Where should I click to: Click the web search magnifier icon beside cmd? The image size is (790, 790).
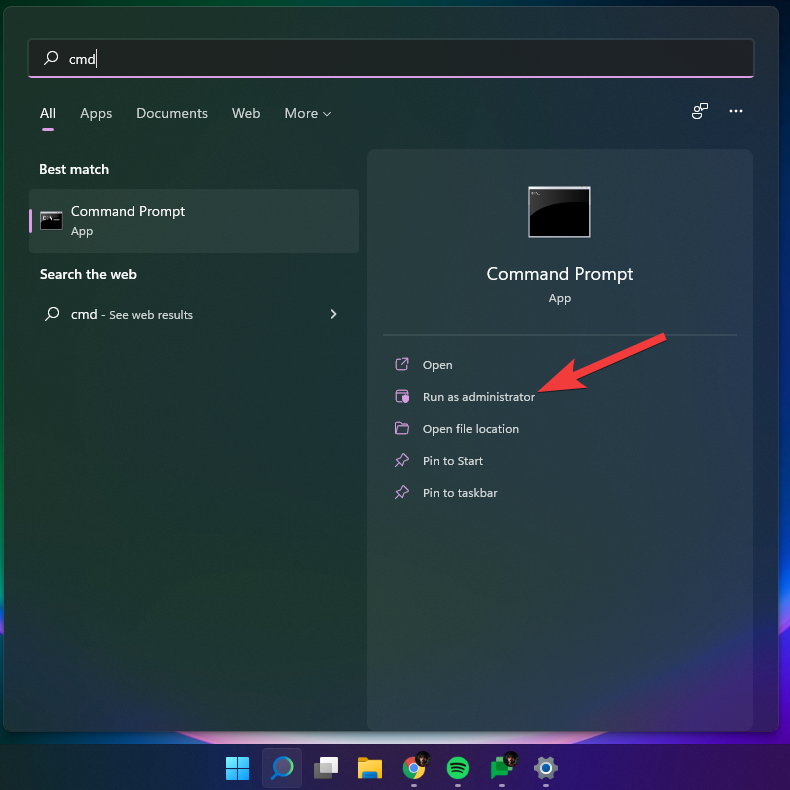pos(52,314)
